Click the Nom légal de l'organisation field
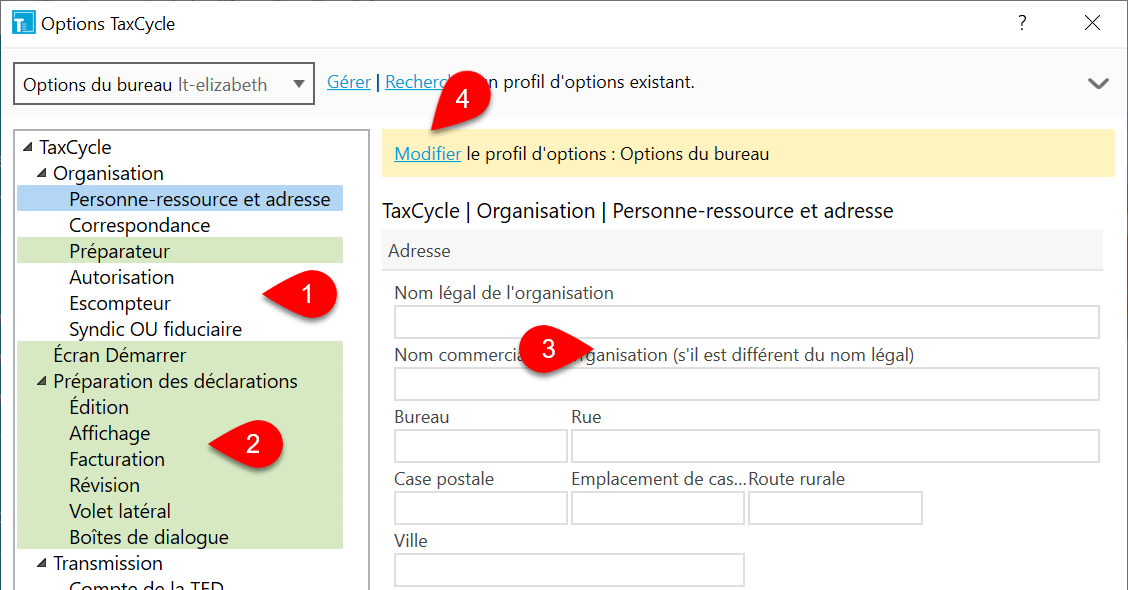1128x590 pixels. pyautogui.click(x=747, y=322)
